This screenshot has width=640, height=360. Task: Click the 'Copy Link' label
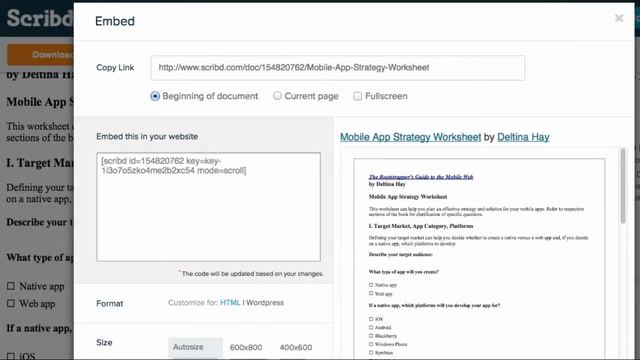click(115, 68)
